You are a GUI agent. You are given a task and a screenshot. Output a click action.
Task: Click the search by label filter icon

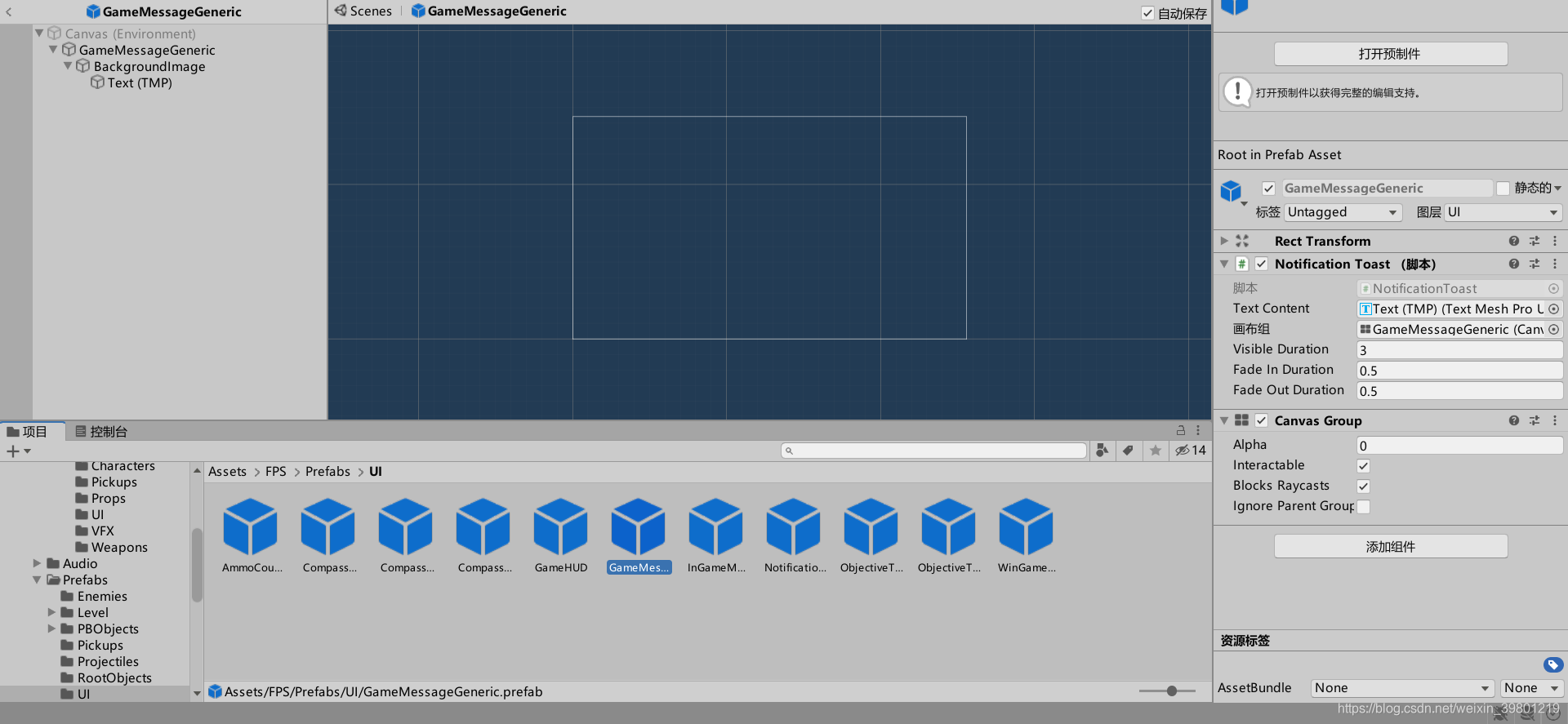[x=1128, y=450]
